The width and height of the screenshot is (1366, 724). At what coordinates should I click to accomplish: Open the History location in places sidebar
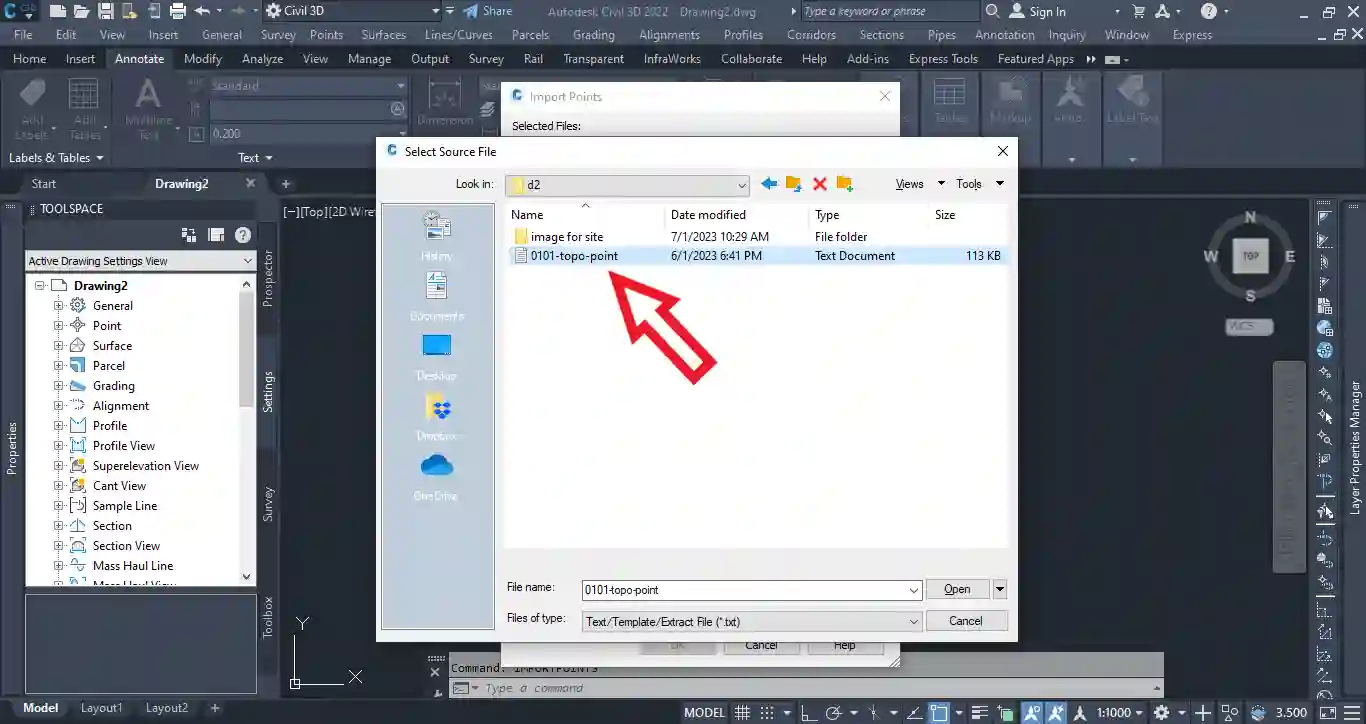pos(437,235)
